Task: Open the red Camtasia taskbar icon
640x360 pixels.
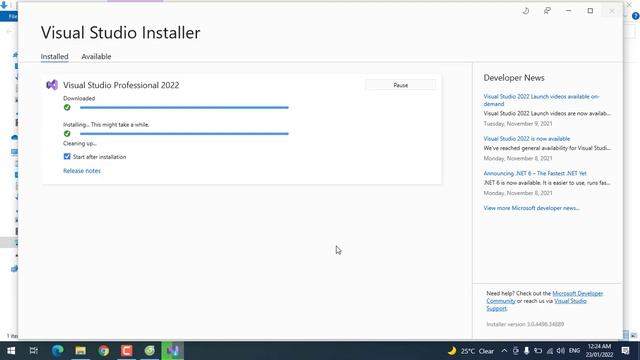Action: click(127, 351)
